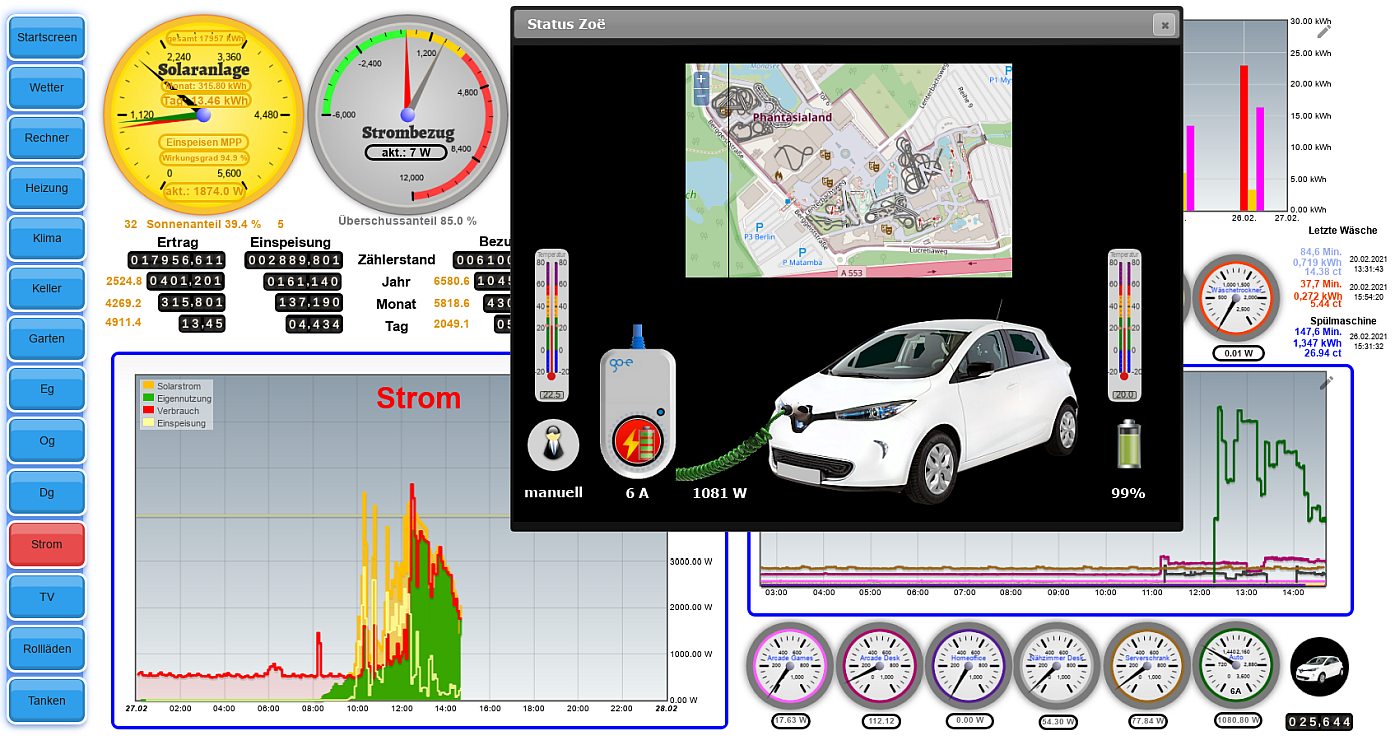The image size is (1400, 745).
Task: Click the yellow Solaranlage gauge
Action: pyautogui.click(x=204, y=114)
